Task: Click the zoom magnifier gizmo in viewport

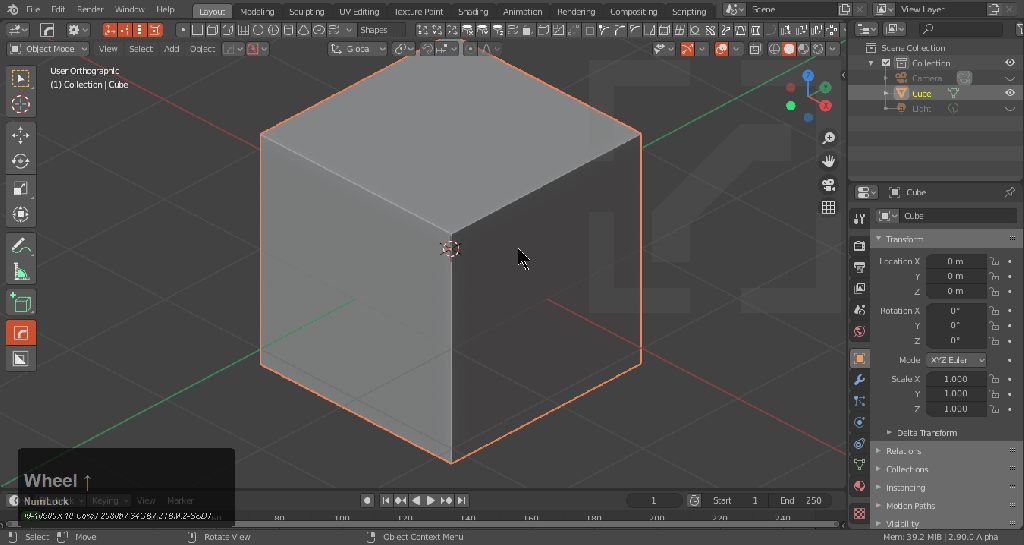Action: point(828,137)
